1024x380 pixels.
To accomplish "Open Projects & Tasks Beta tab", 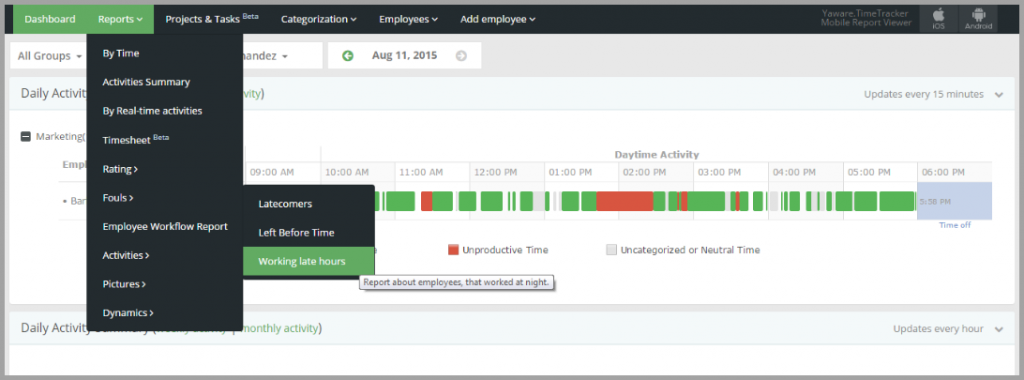I will (212, 19).
